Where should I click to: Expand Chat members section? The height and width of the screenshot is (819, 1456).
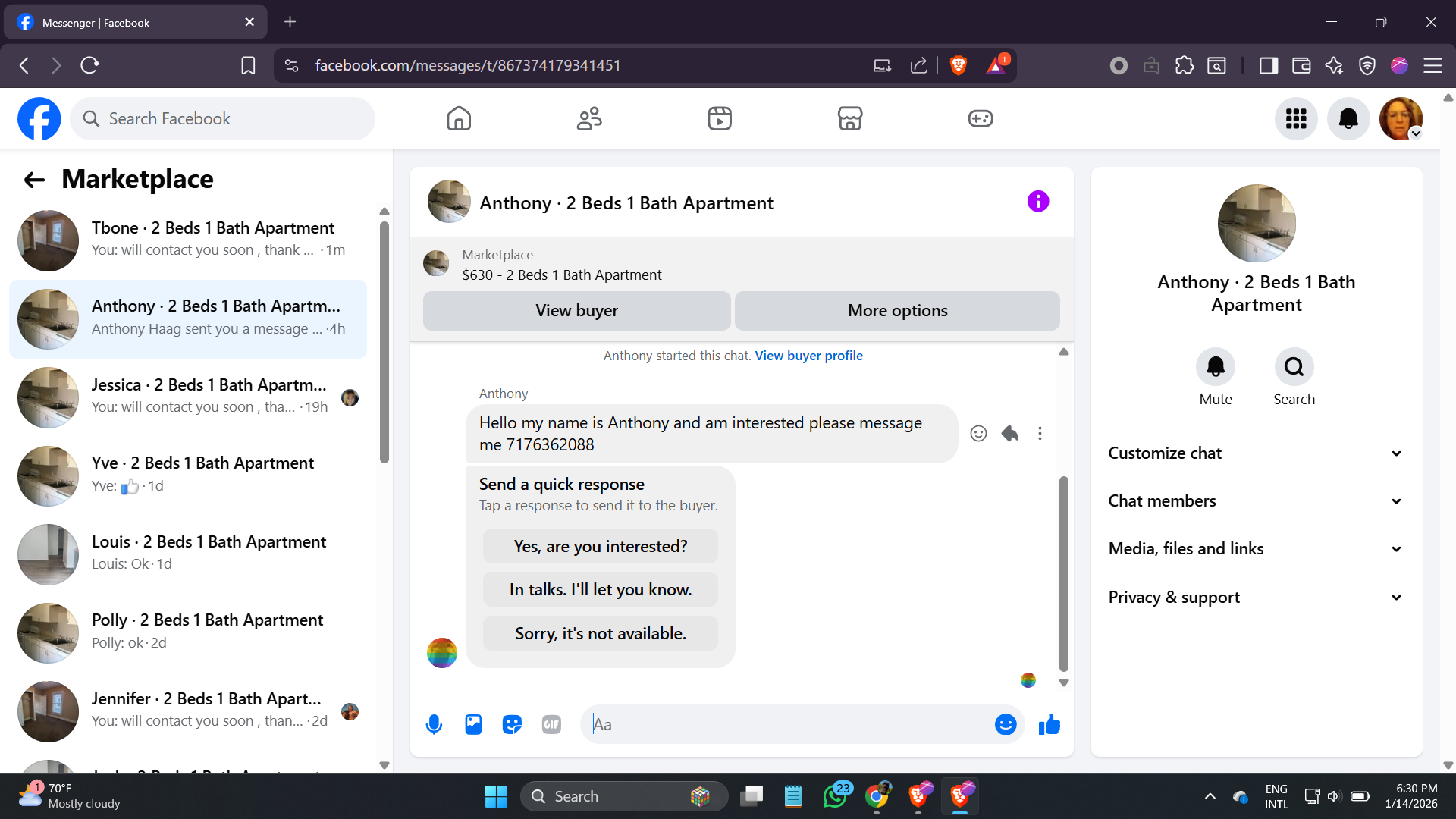coord(1256,501)
